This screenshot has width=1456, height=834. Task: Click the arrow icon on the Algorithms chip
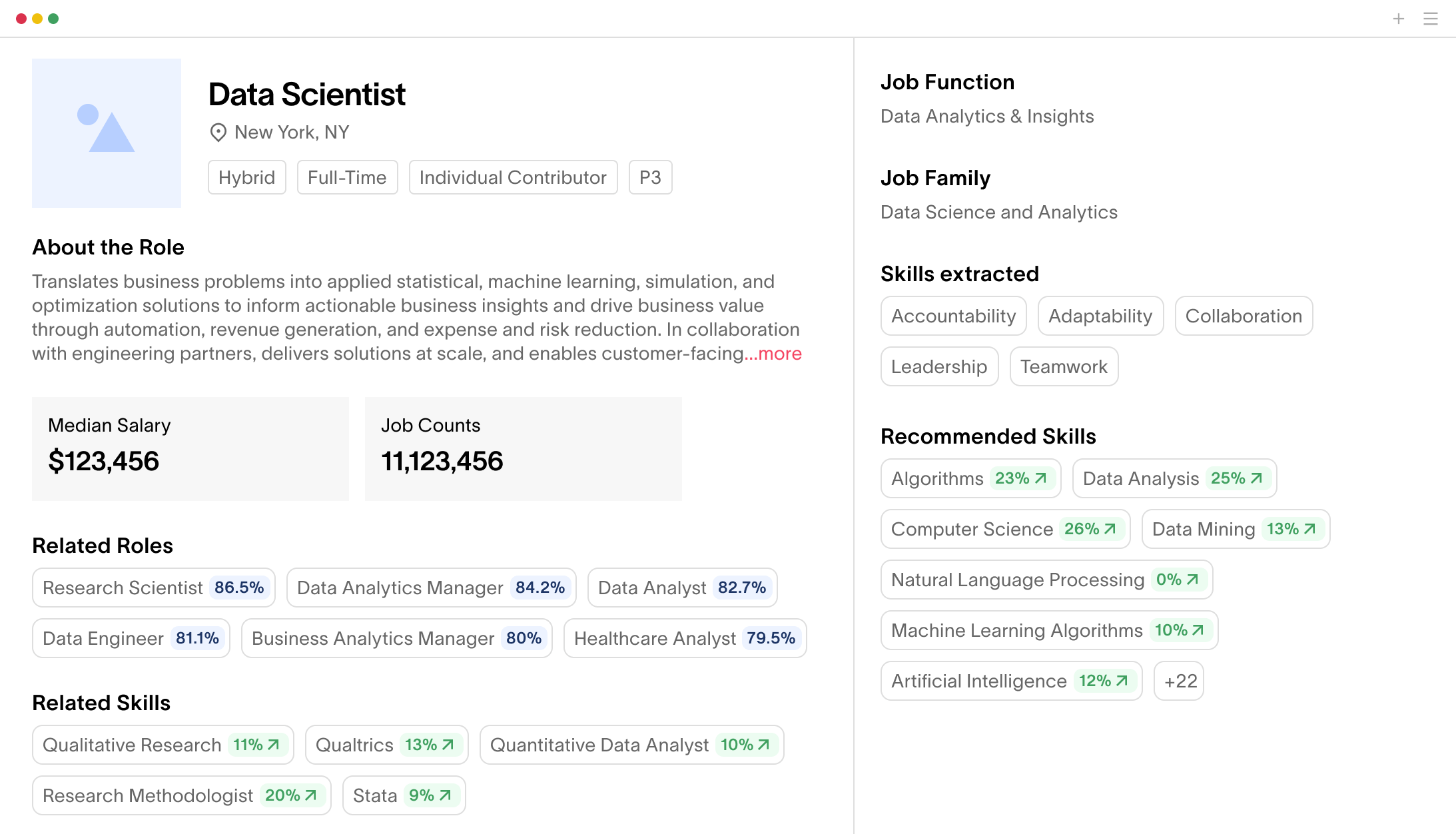coord(1040,478)
